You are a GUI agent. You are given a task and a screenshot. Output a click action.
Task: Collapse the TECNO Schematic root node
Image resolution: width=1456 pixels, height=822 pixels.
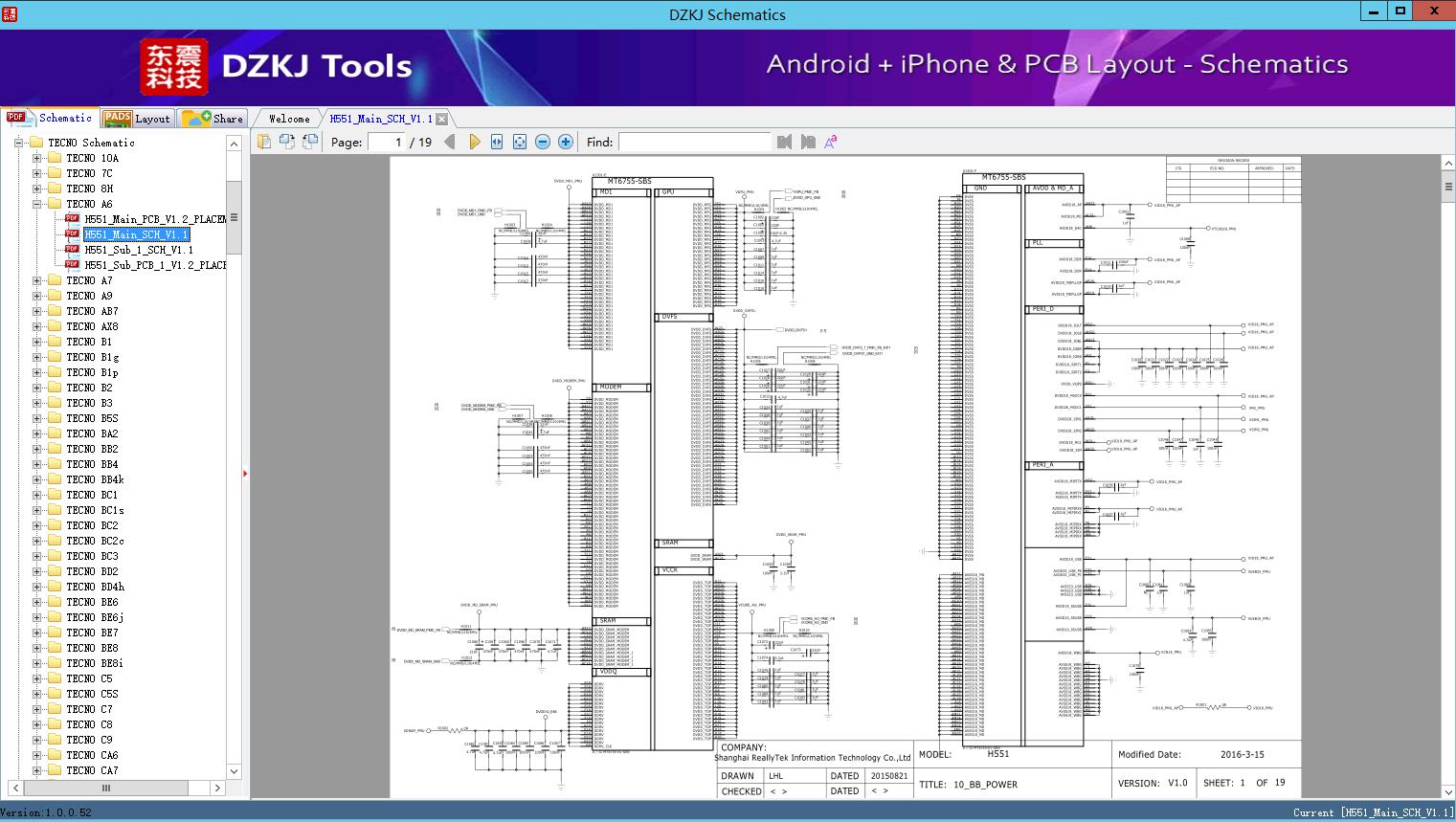[x=18, y=143]
